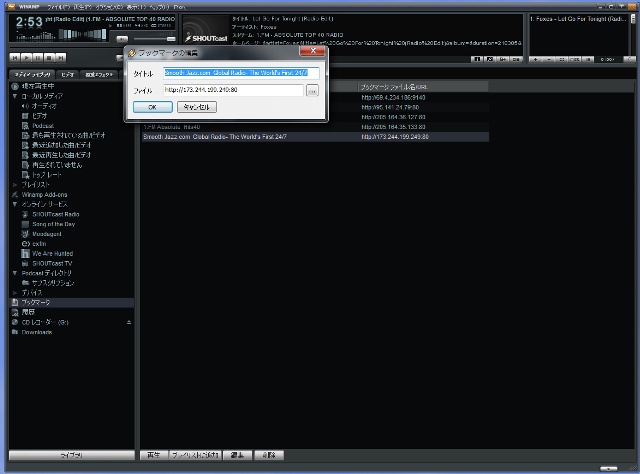Open the 再生 (Play) menu

click(82, 7)
